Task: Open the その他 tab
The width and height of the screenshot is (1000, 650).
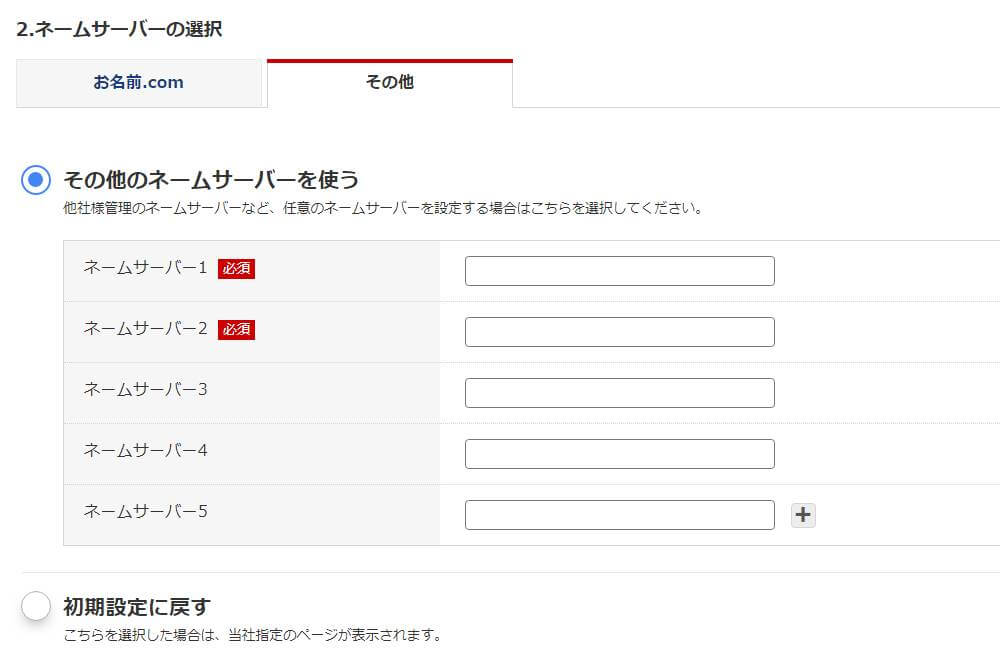Action: coord(390,83)
